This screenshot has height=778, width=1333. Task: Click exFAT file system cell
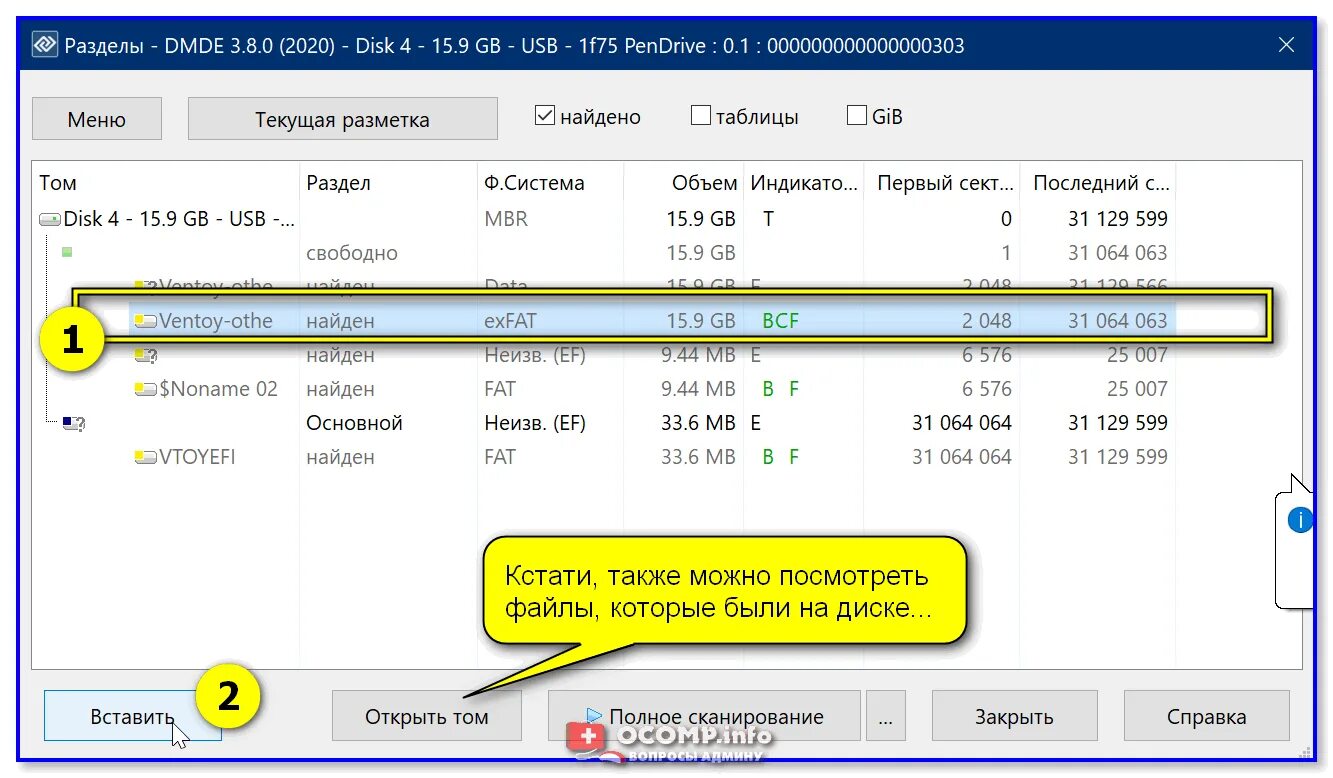click(x=511, y=321)
